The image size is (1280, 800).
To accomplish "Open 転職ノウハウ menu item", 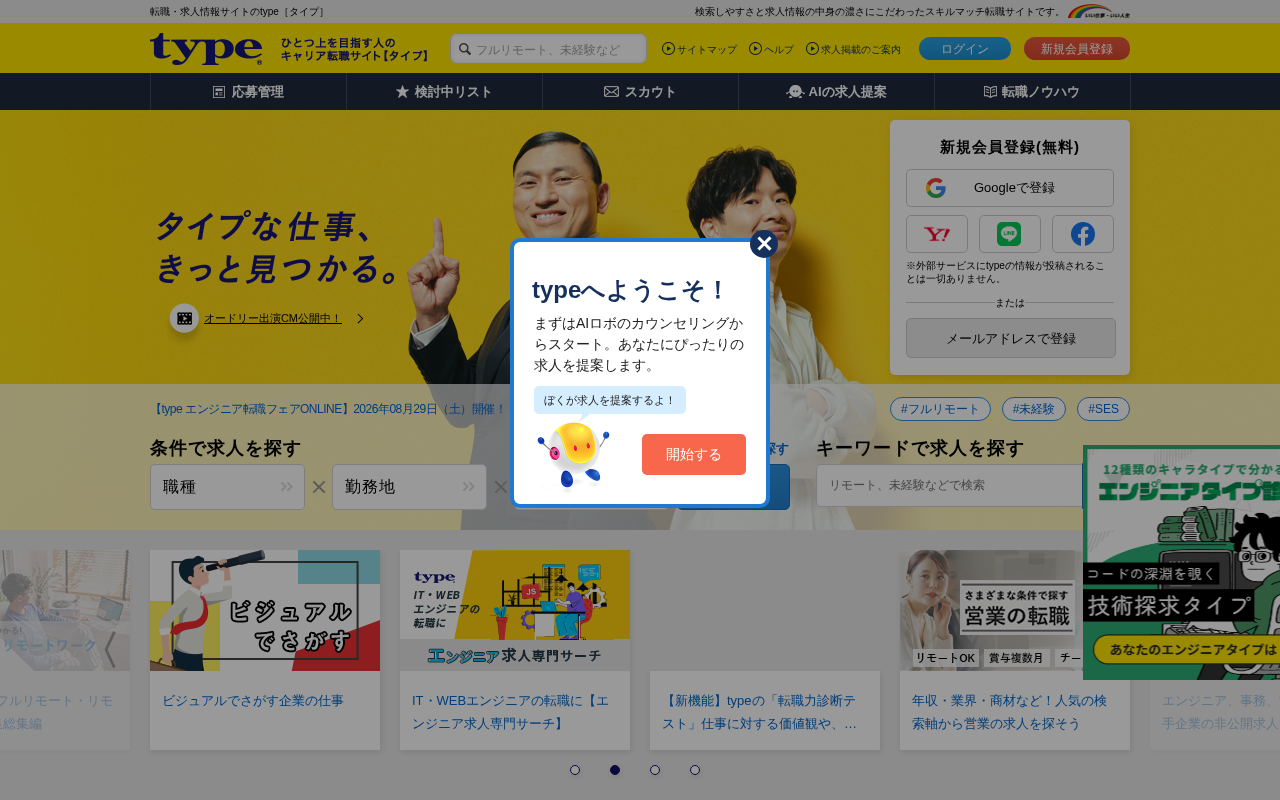I will (1032, 92).
